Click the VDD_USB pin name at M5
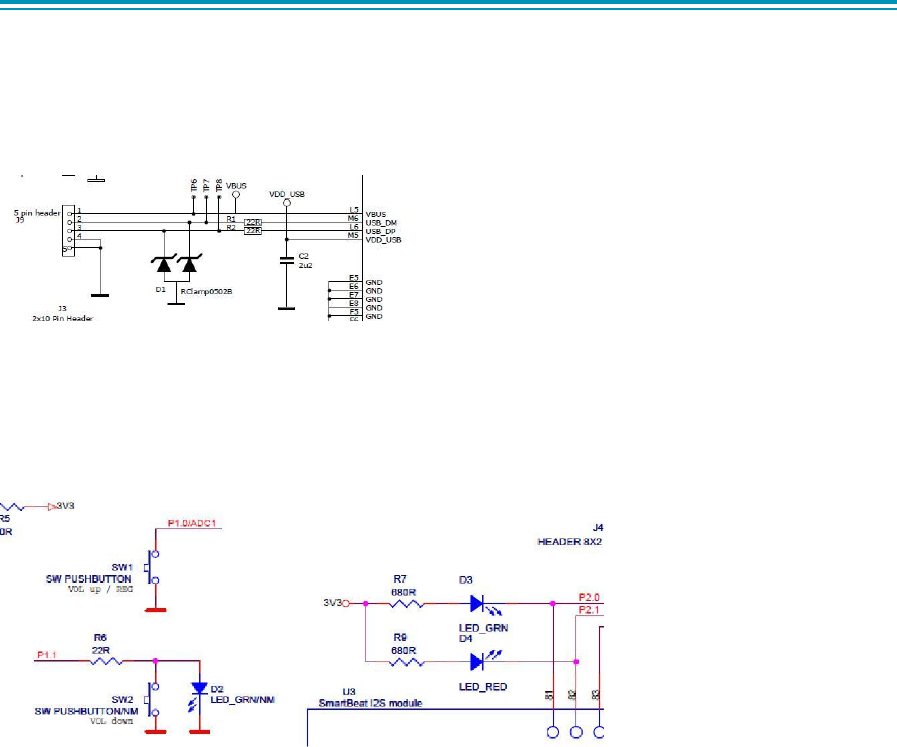Viewport: 897px width, 747px height. click(x=383, y=240)
